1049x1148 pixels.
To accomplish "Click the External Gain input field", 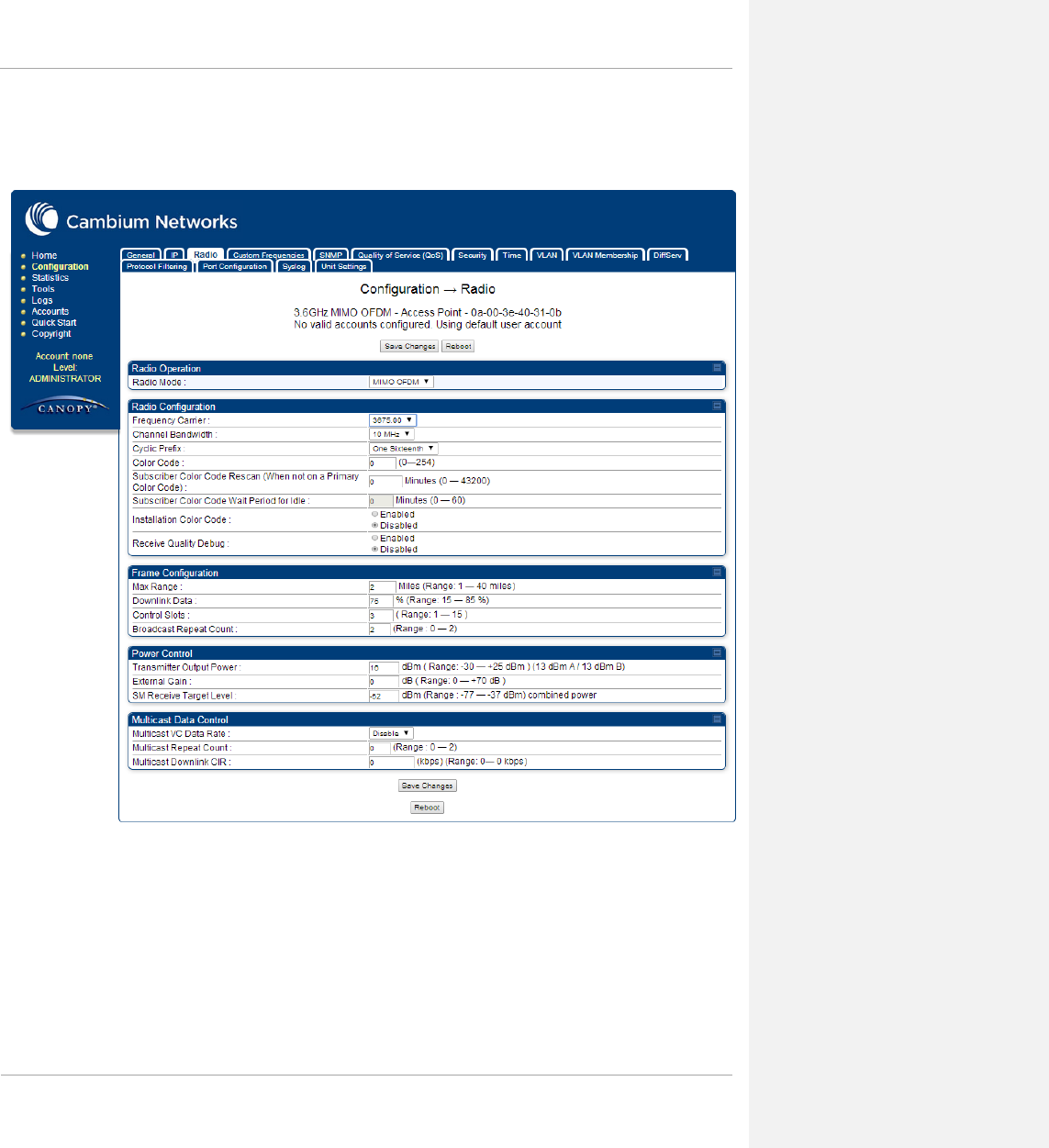I will coord(384,682).
